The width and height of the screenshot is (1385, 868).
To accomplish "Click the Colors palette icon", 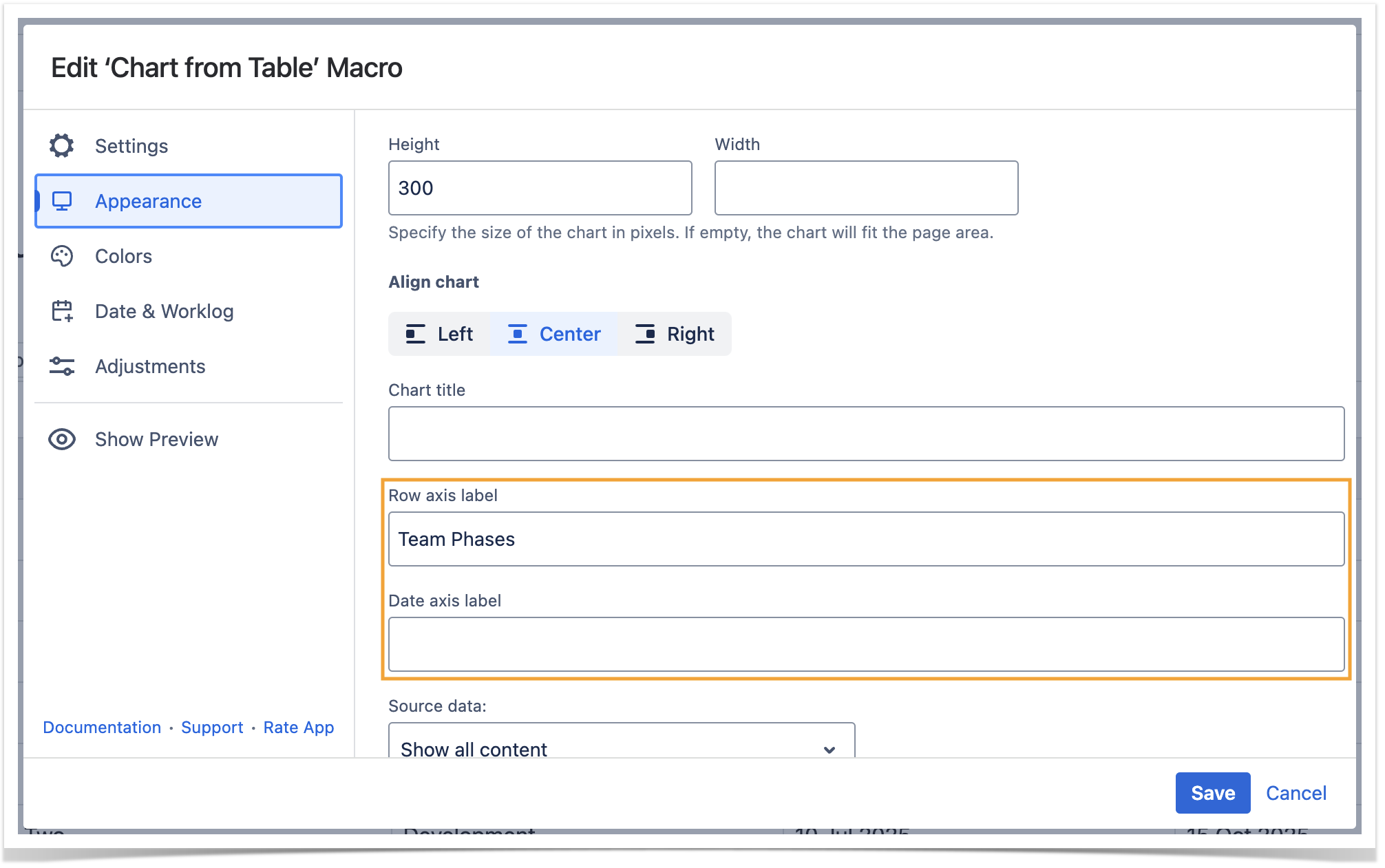I will coord(62,256).
